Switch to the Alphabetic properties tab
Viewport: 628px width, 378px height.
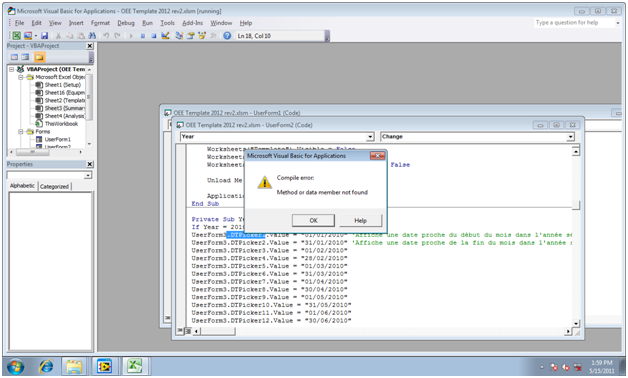point(22,186)
